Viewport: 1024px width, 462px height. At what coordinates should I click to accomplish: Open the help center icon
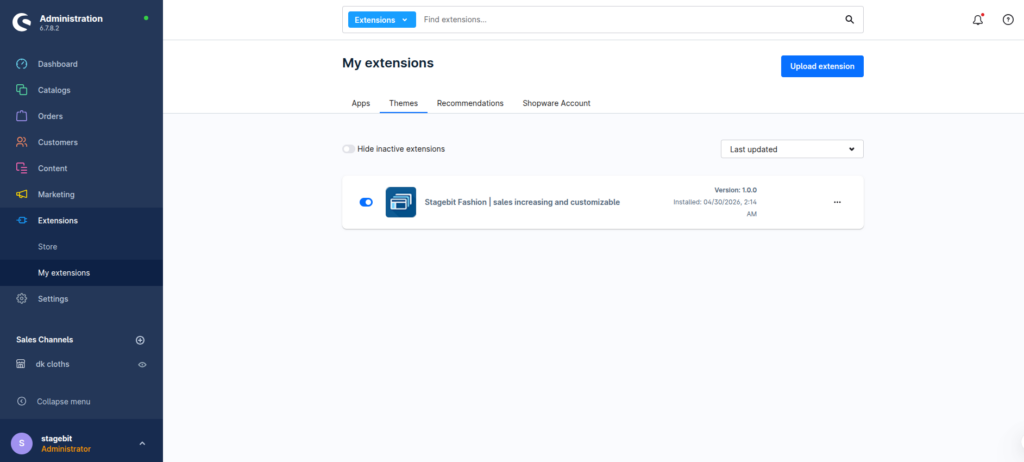1008,20
